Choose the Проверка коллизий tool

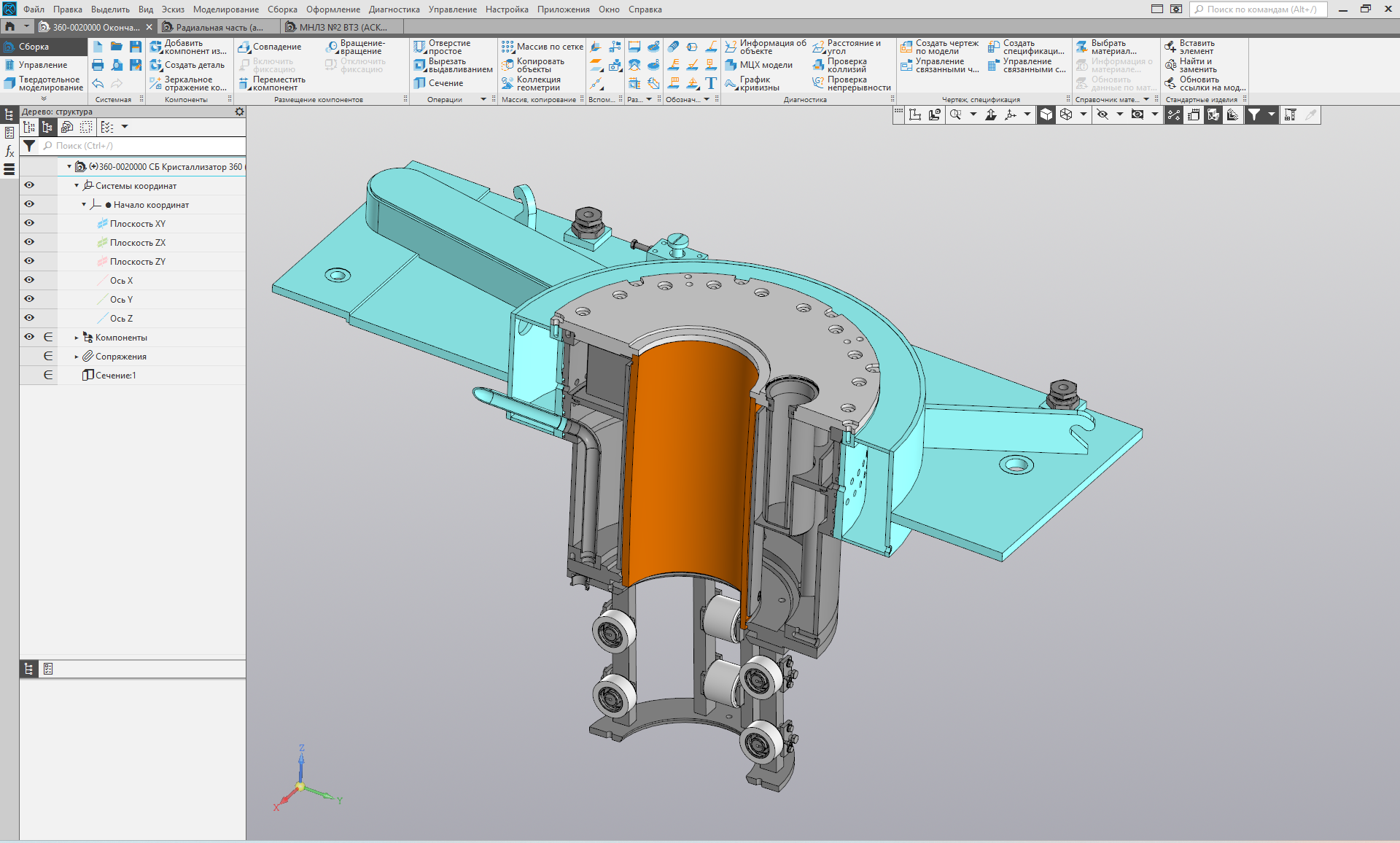point(819,66)
